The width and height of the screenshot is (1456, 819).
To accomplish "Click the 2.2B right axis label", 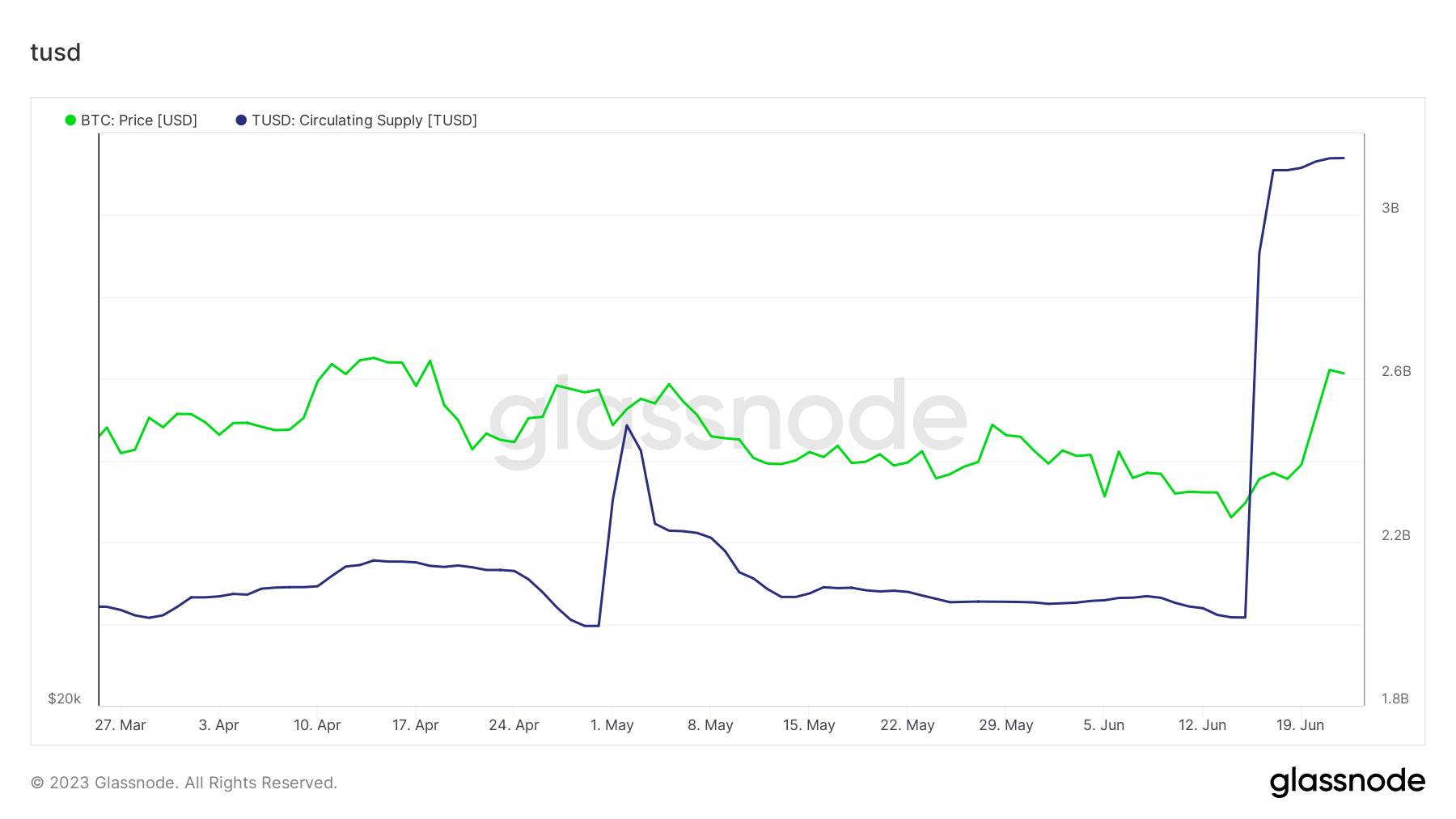I will (x=1395, y=535).
